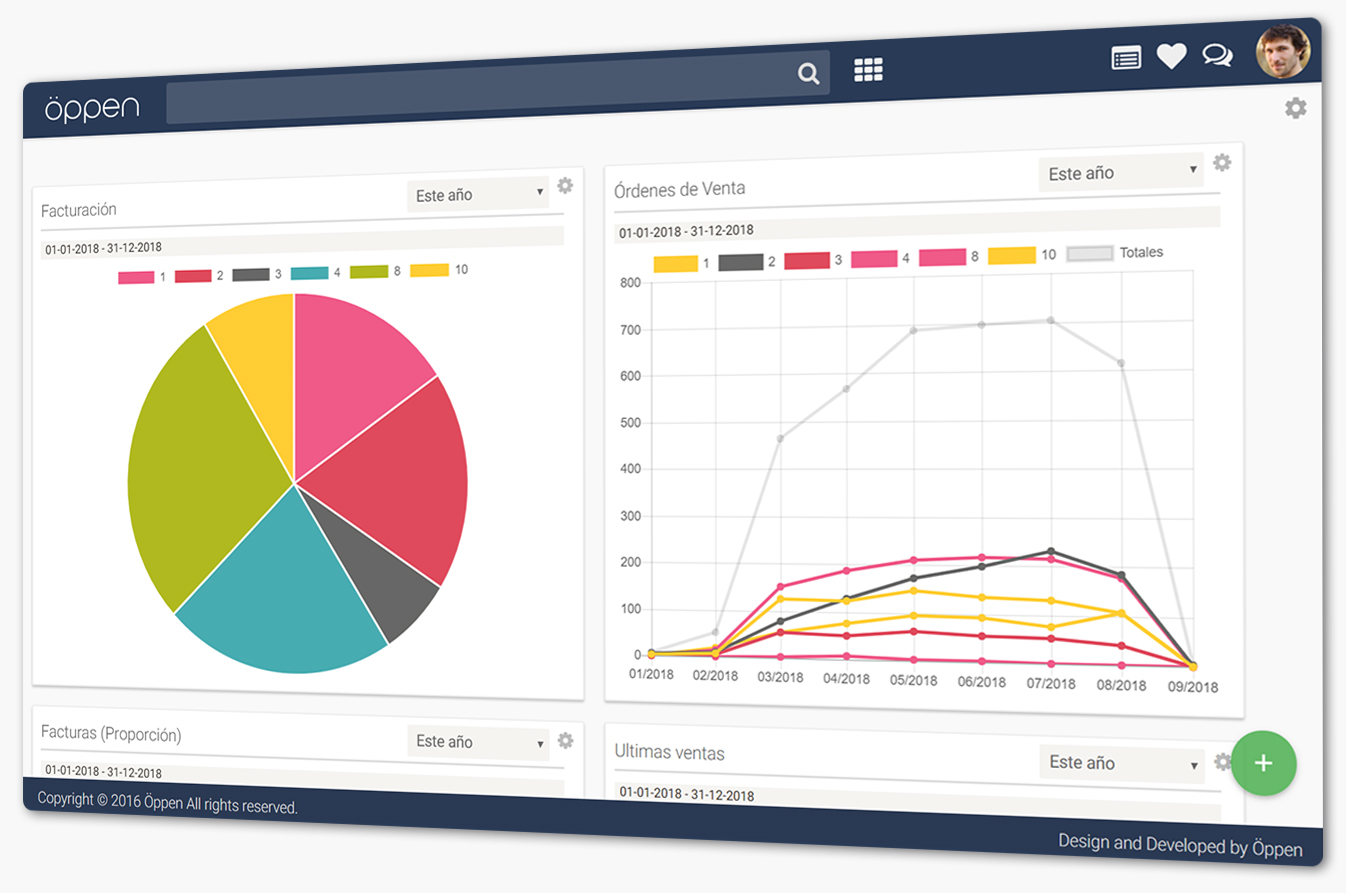Click the öppen logo in the header
The height and width of the screenshot is (893, 1346).
[91, 108]
